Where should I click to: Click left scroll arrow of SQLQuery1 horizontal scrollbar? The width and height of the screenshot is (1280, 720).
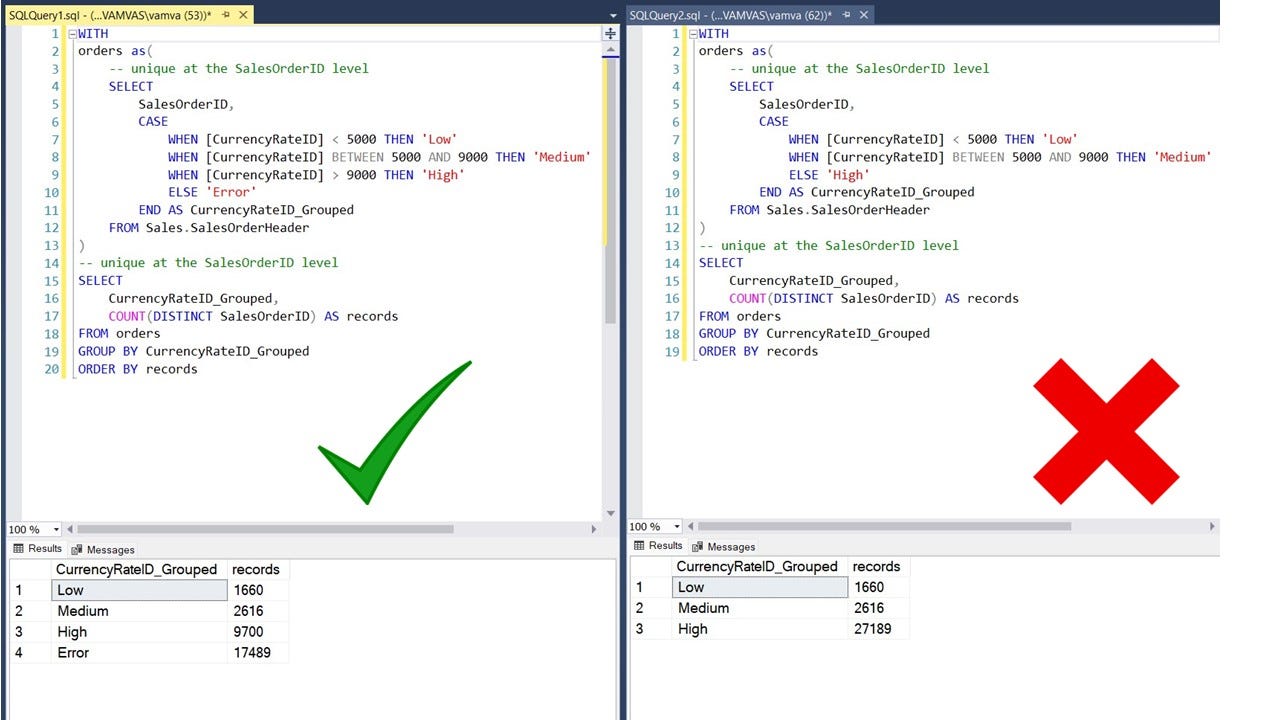click(x=70, y=529)
